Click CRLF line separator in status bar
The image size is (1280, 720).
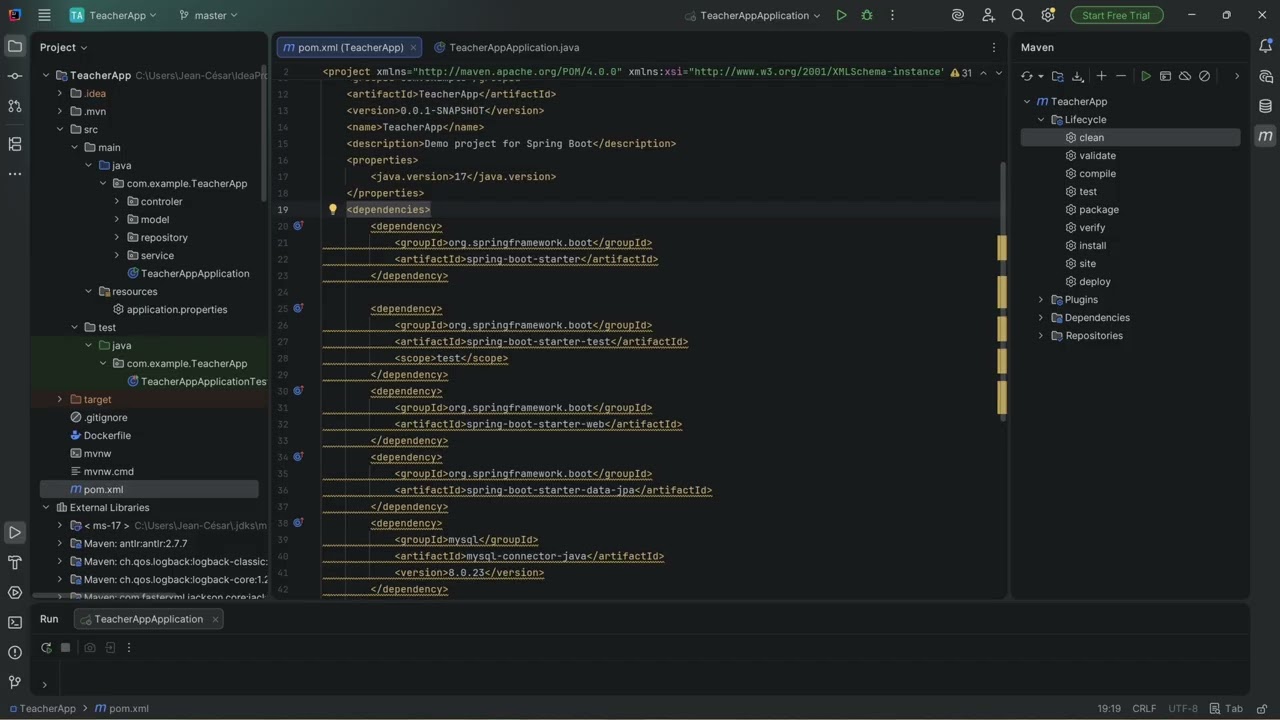tap(1144, 709)
